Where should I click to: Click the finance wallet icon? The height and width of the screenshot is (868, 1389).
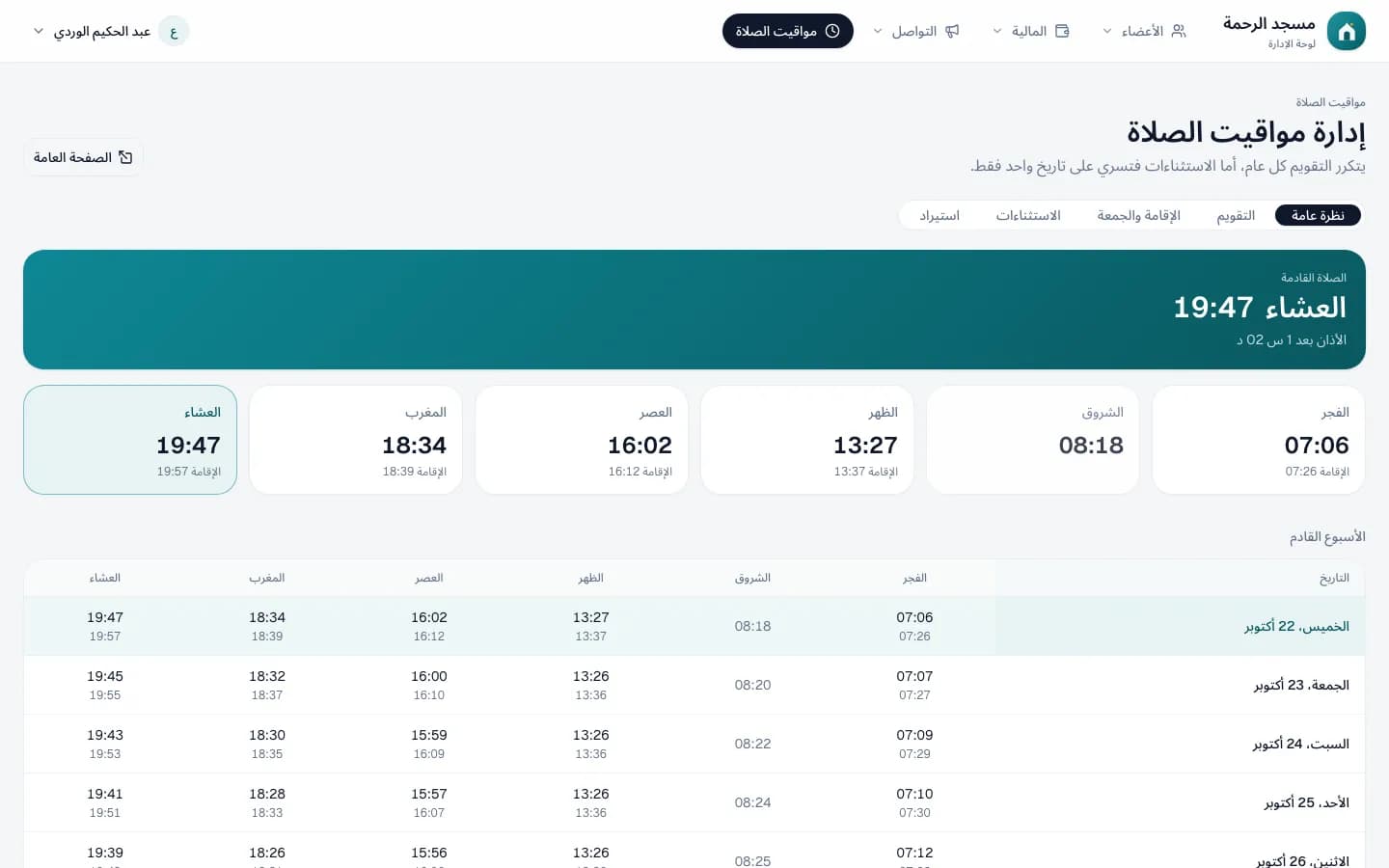click(x=1062, y=31)
